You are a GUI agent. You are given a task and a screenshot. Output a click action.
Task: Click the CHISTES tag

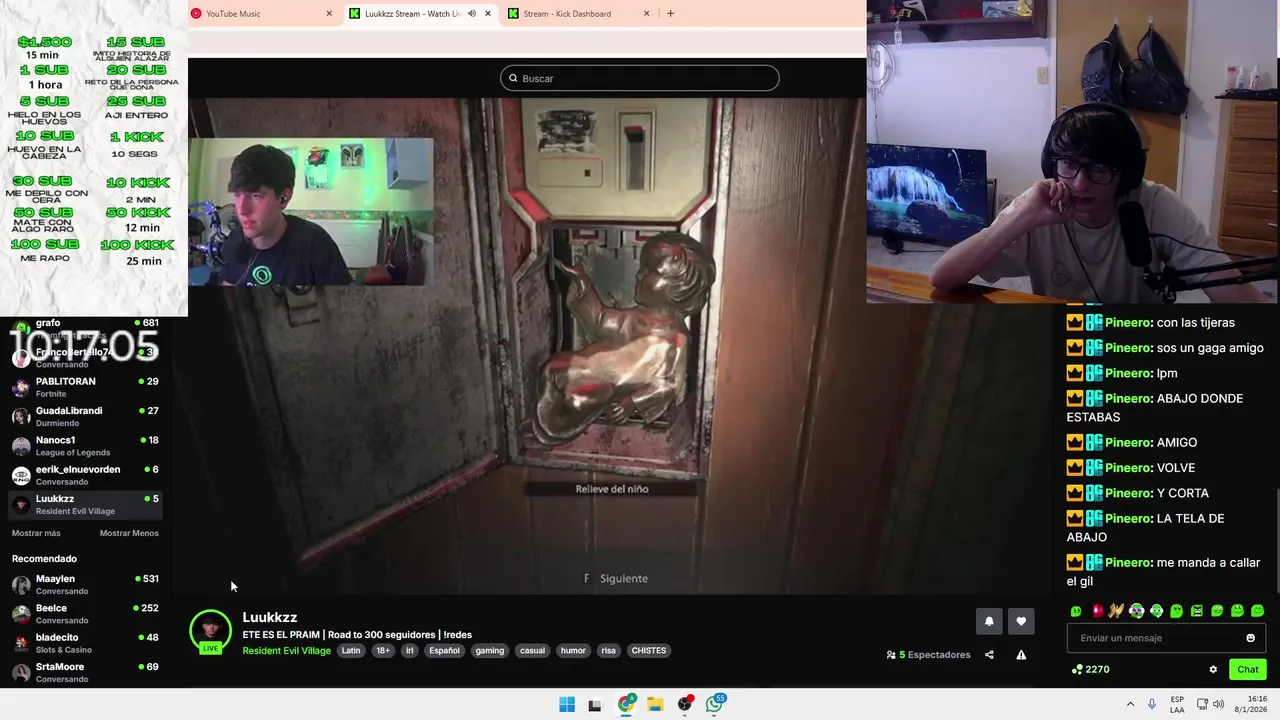coord(648,651)
